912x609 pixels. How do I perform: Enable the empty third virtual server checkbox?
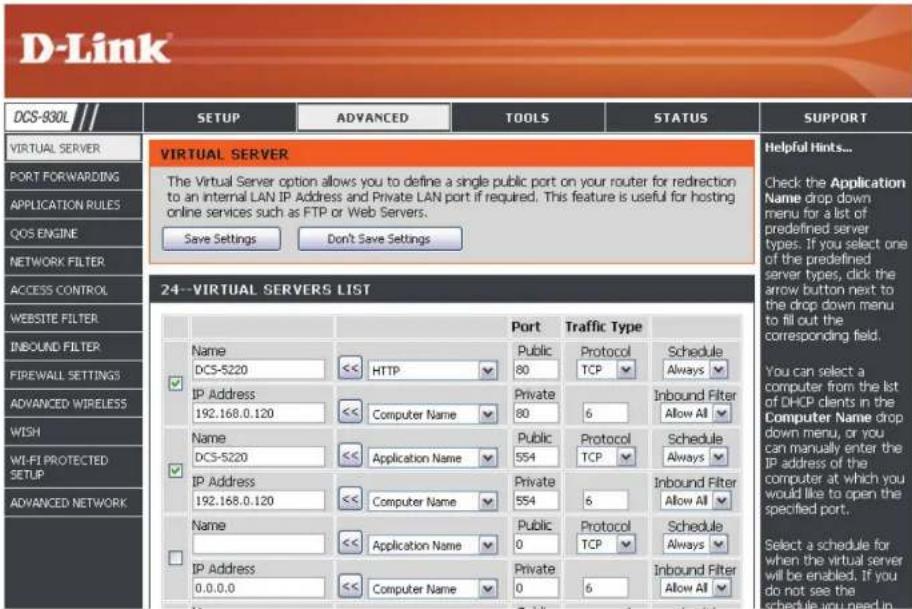click(x=176, y=558)
